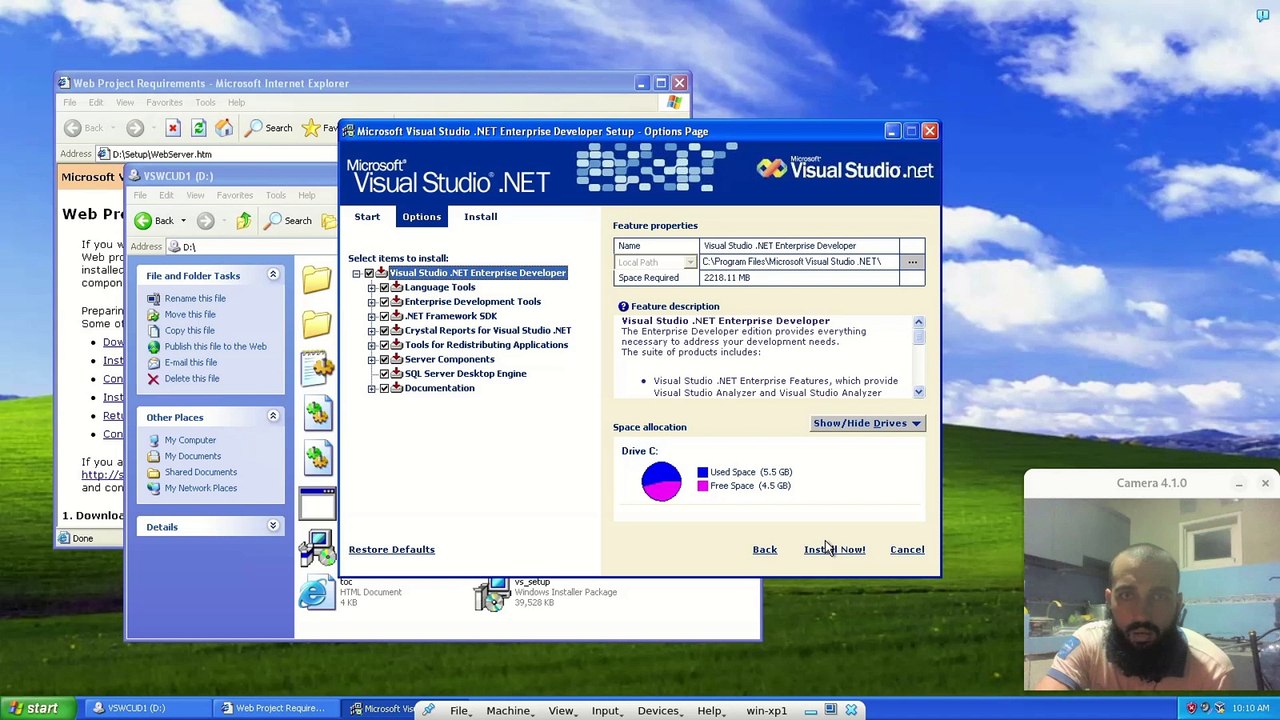Viewport: 1280px width, 720px height.
Task: Click the green Back arrow in VSWCUD1 window
Action: [x=143, y=221]
